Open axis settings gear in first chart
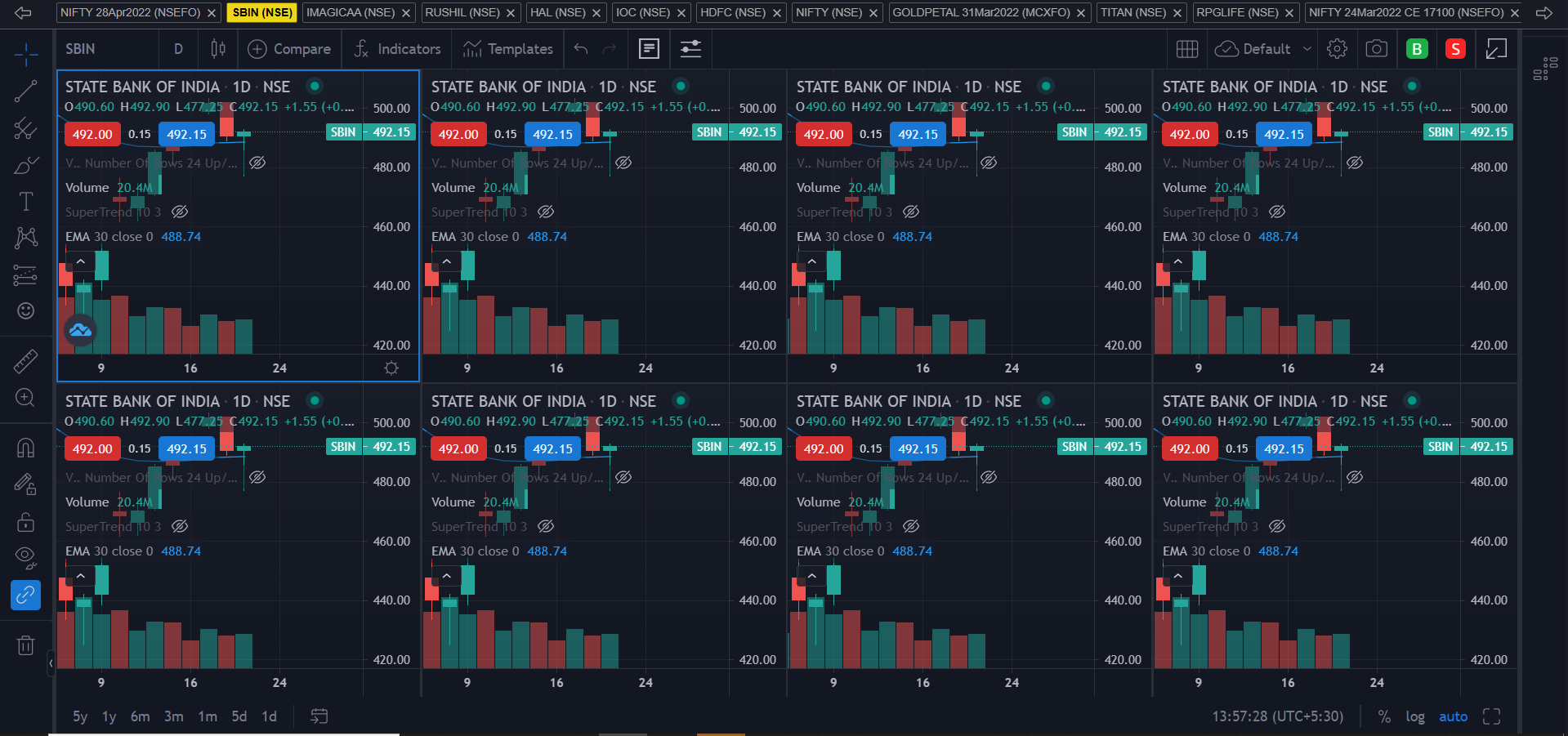Viewport: 1568px width, 736px height. pos(391,368)
